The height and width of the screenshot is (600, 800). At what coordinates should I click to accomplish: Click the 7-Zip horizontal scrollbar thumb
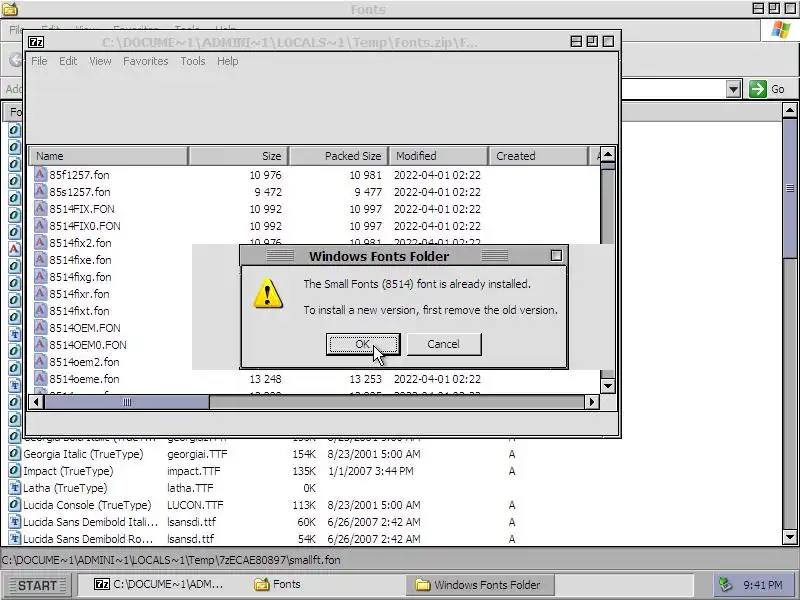click(127, 402)
